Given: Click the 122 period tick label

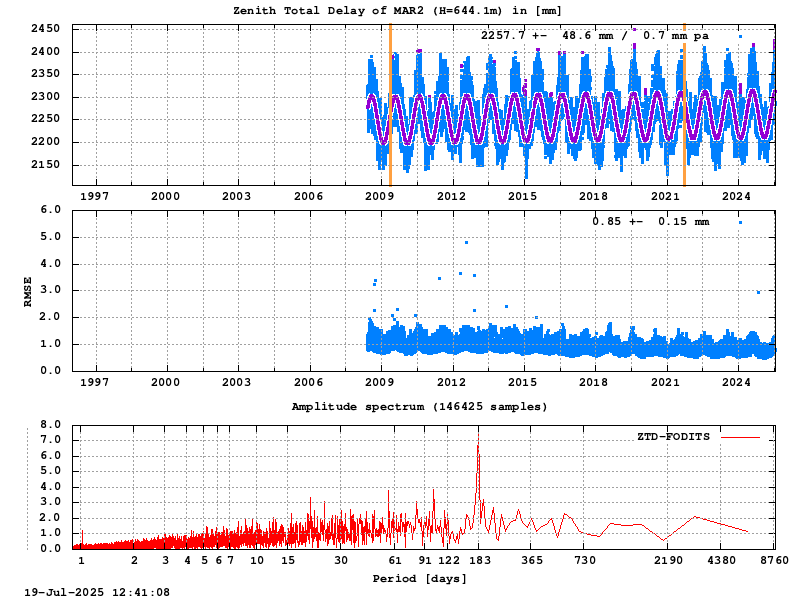Looking at the screenshot, I should click(x=449, y=560).
